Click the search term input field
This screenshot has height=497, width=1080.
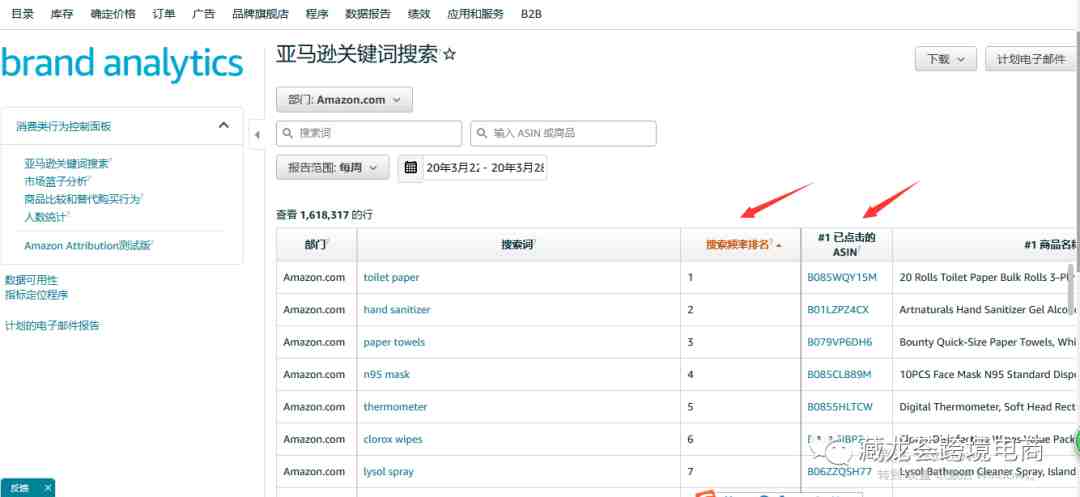(369, 134)
